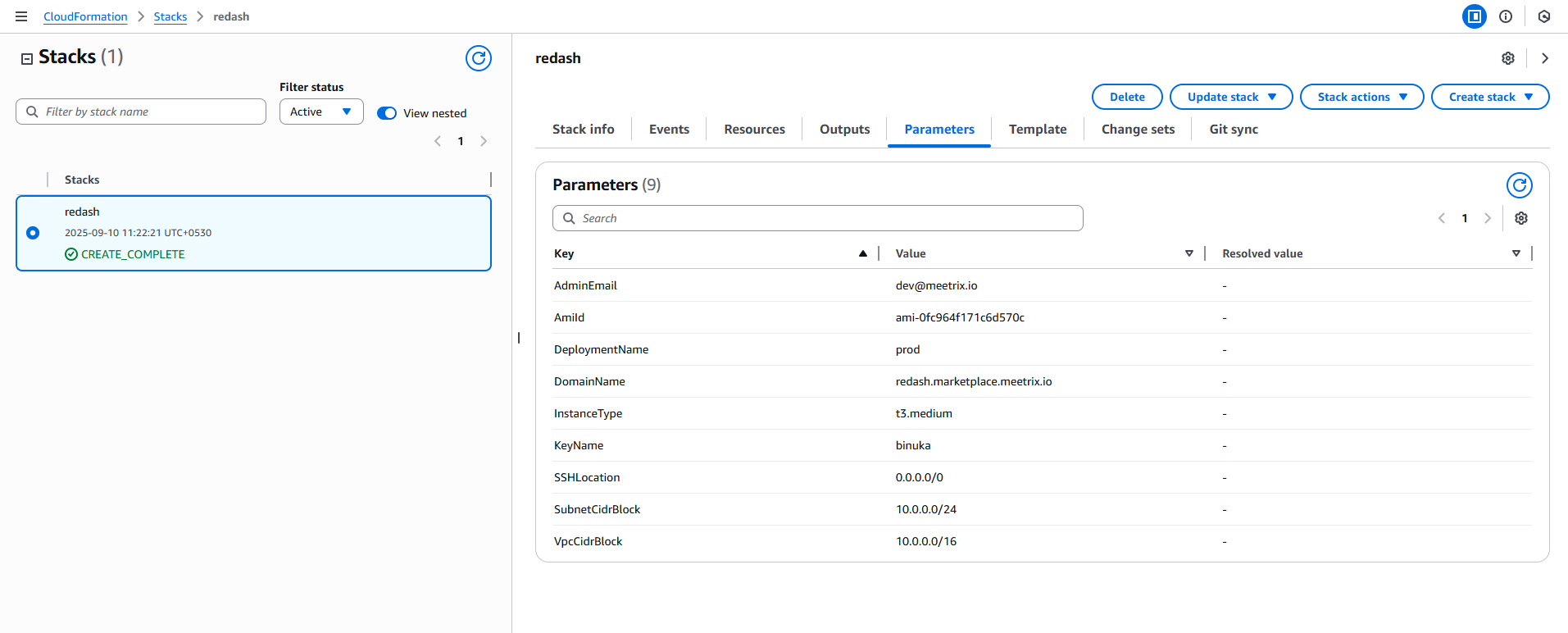The image size is (1568, 633).
Task: Select the SSHLocation parameter key
Action: click(x=587, y=477)
